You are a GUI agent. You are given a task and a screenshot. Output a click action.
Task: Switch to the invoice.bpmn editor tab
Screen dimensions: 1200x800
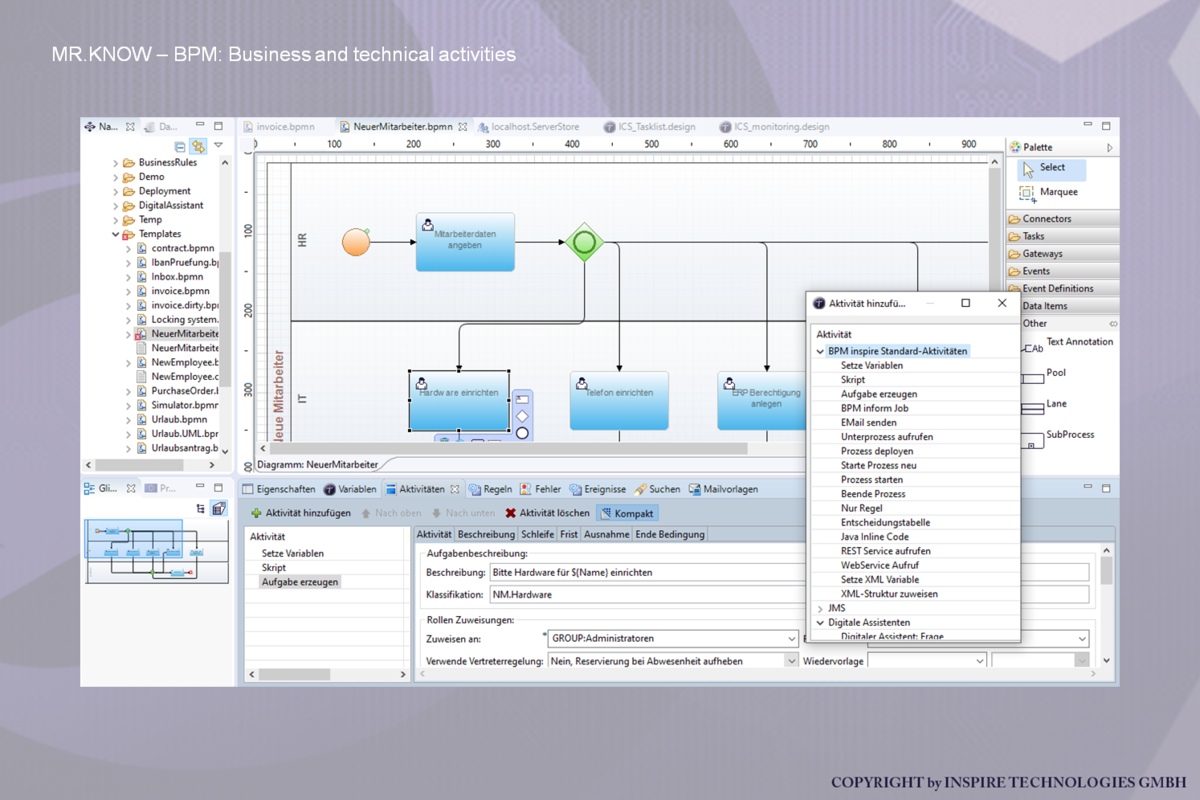(278, 127)
